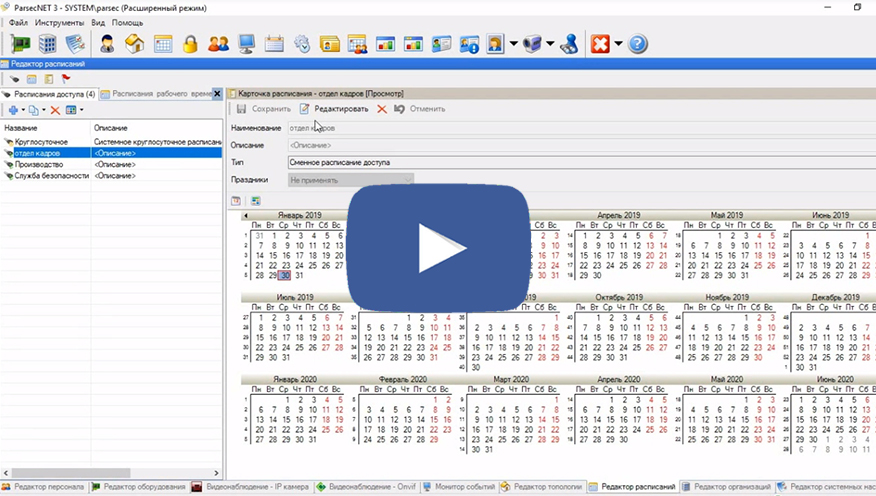Switch to Расписания рабочего времени tab
The width and height of the screenshot is (876, 496).
tap(156, 94)
